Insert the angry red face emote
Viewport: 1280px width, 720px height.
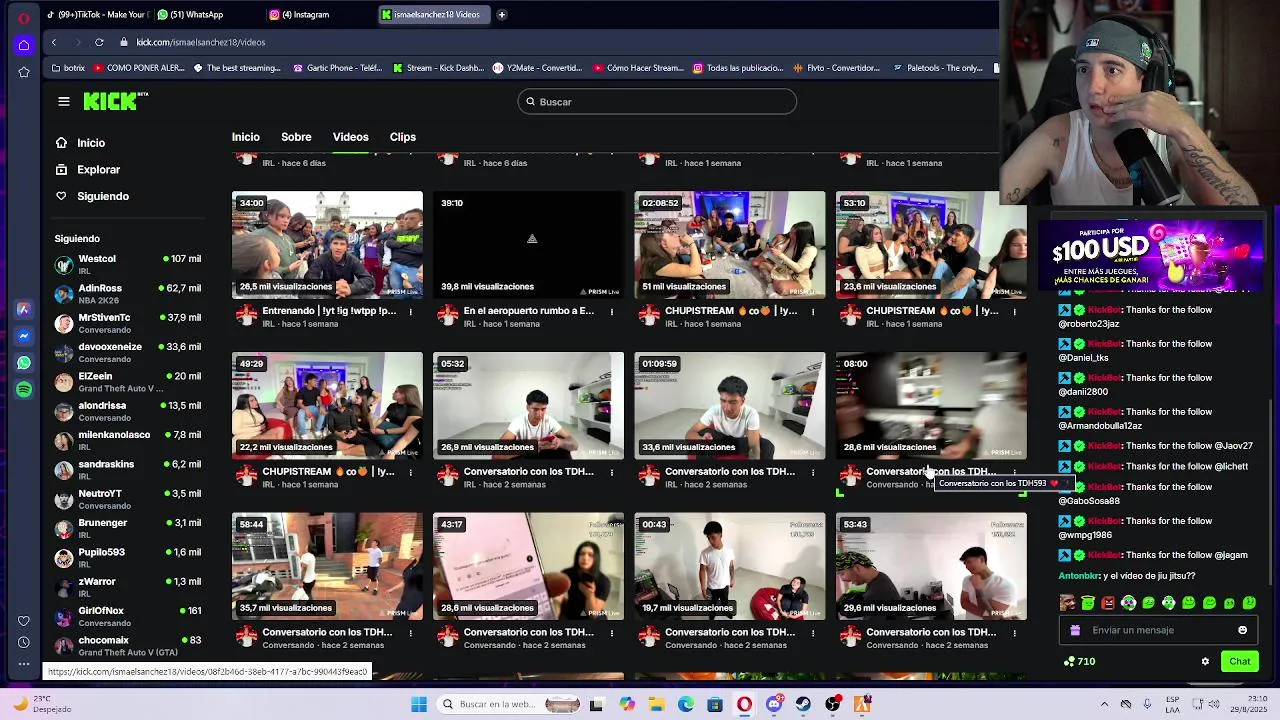tap(1108, 603)
